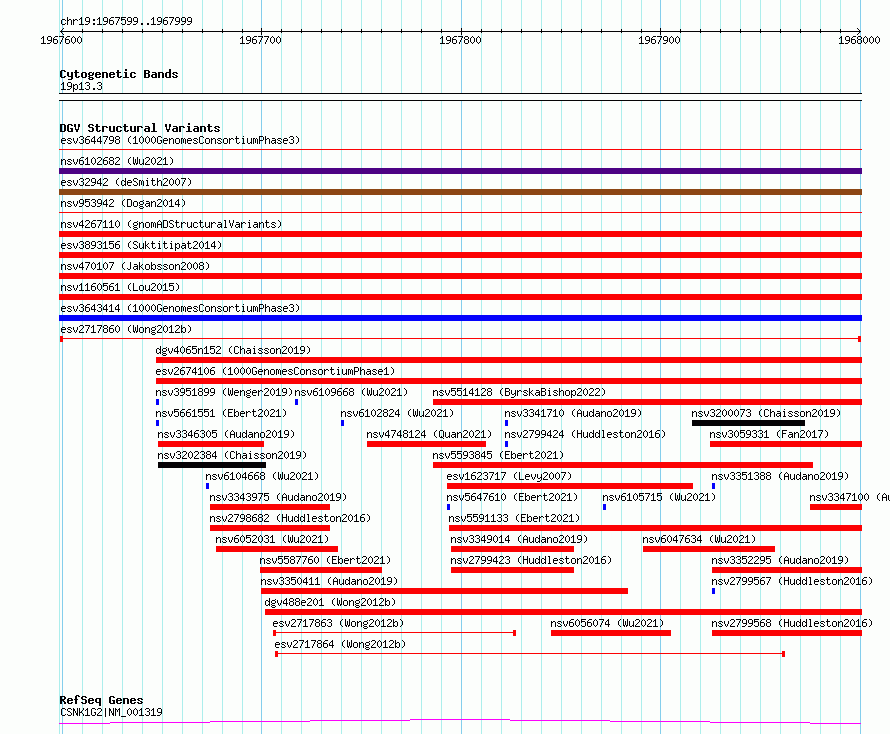The image size is (890, 734).
Task: Click nsv3059331 (Fan2017) label
Action: 769,434
